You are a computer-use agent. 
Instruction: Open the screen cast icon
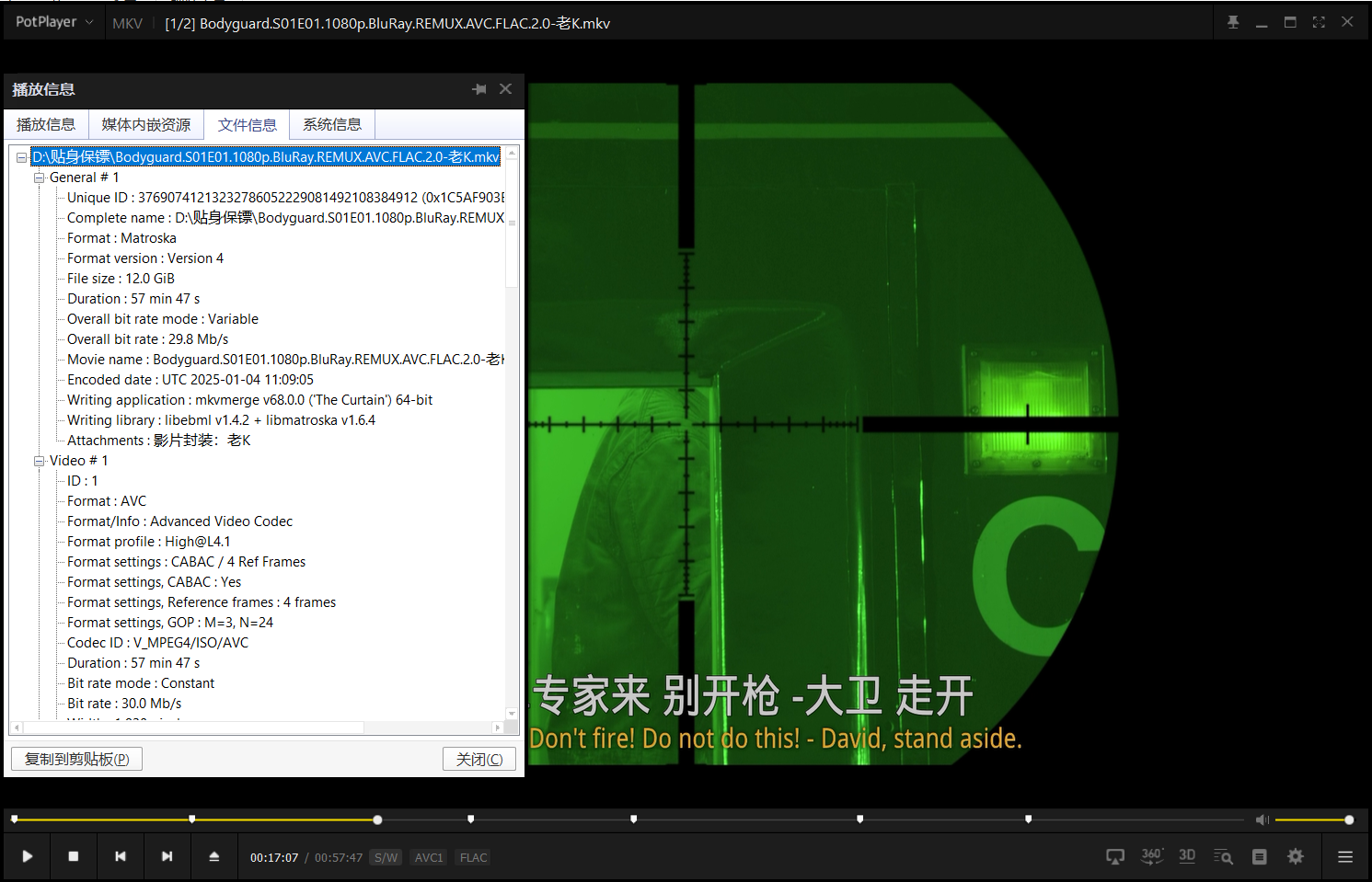click(1115, 856)
